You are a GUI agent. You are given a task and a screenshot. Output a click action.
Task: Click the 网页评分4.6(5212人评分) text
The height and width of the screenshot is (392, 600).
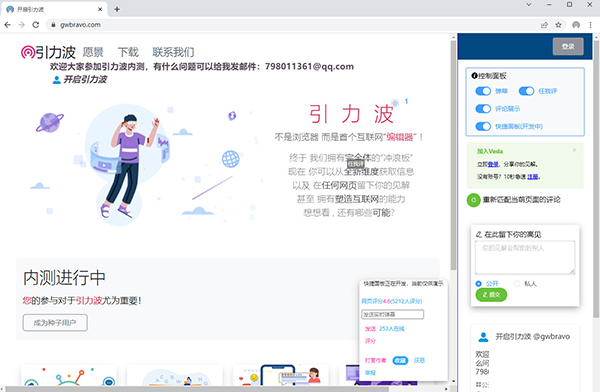(x=392, y=301)
